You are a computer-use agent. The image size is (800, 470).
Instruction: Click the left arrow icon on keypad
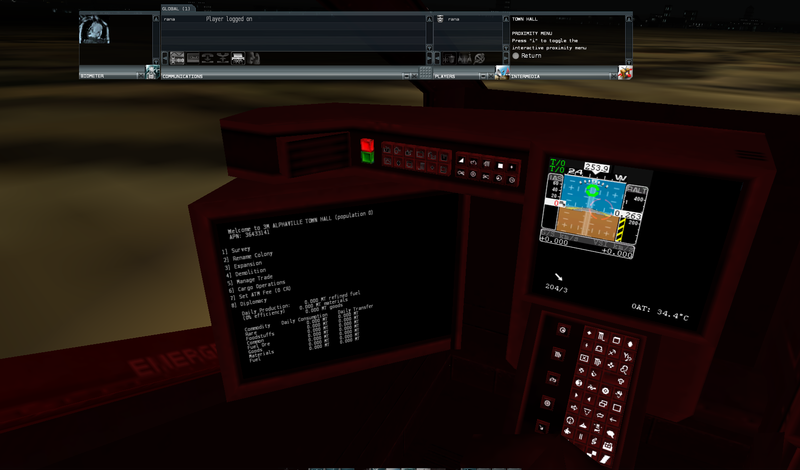pos(613,419)
